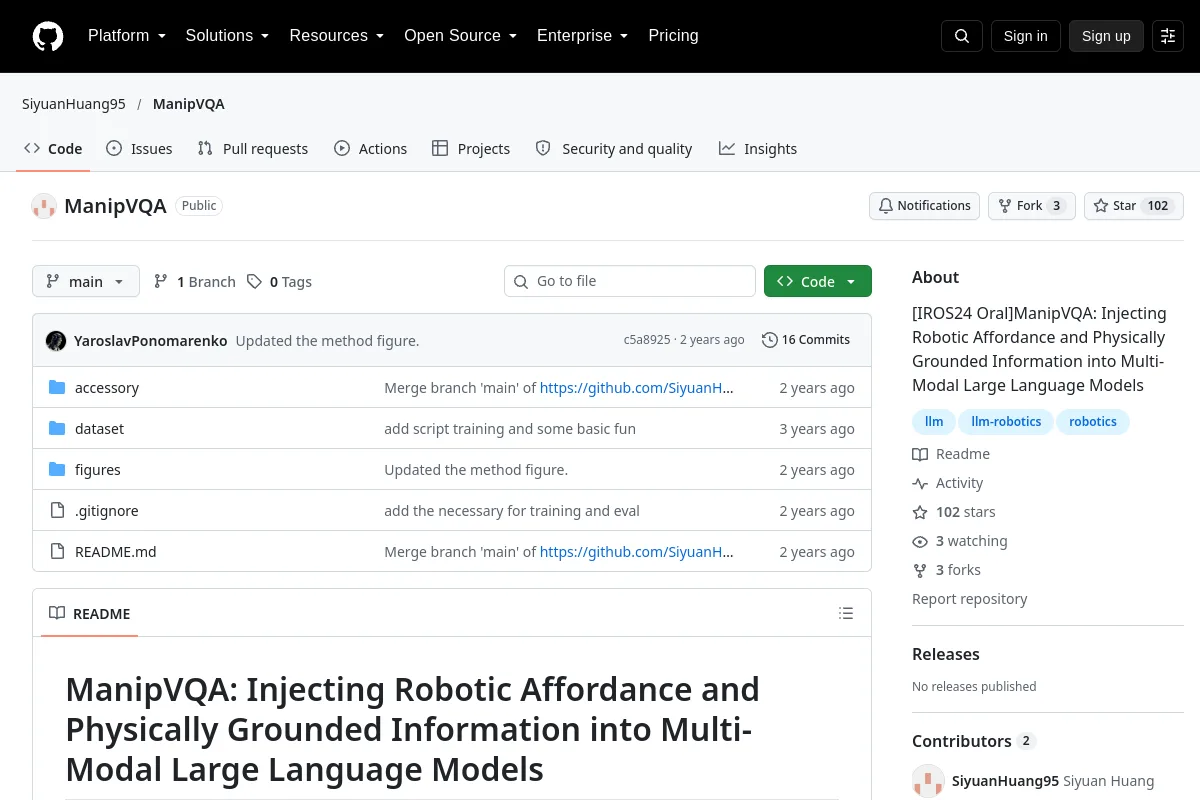Open README outline list icon
Image resolution: width=1200 pixels, height=800 pixels.
(x=846, y=613)
